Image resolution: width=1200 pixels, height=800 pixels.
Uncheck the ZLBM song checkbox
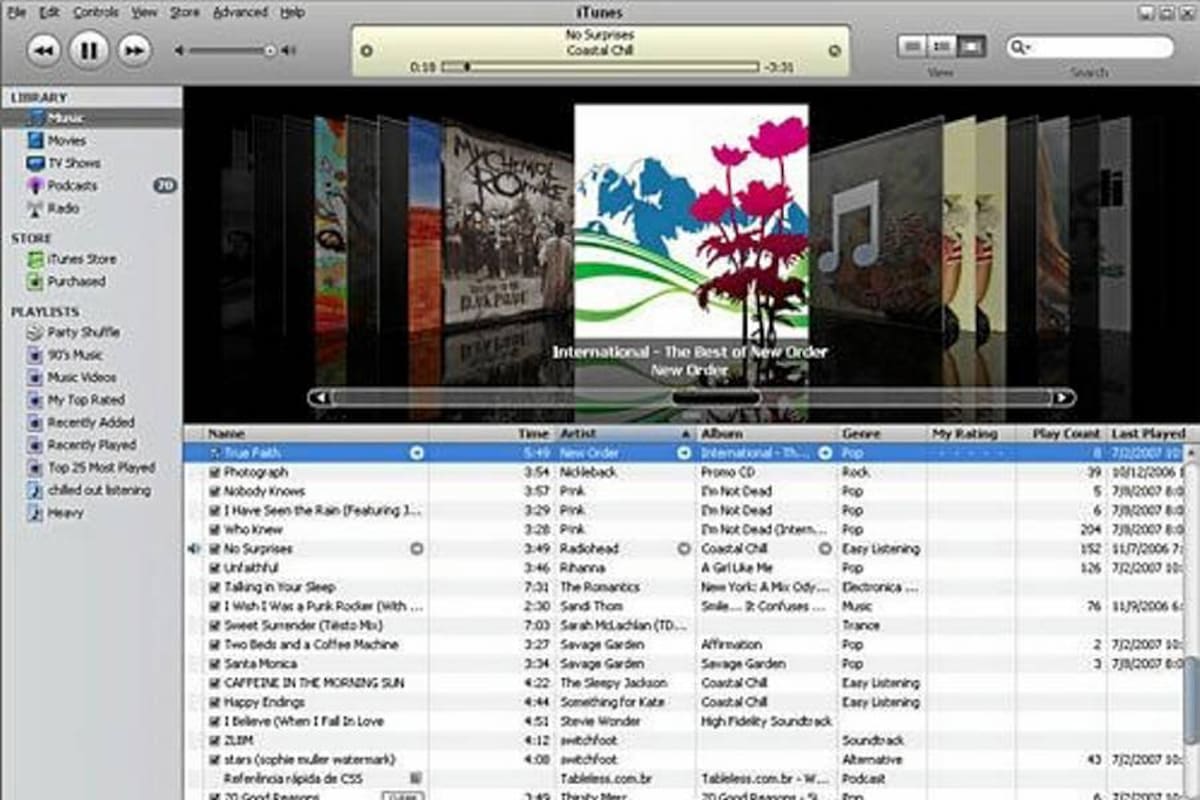pyautogui.click(x=214, y=741)
